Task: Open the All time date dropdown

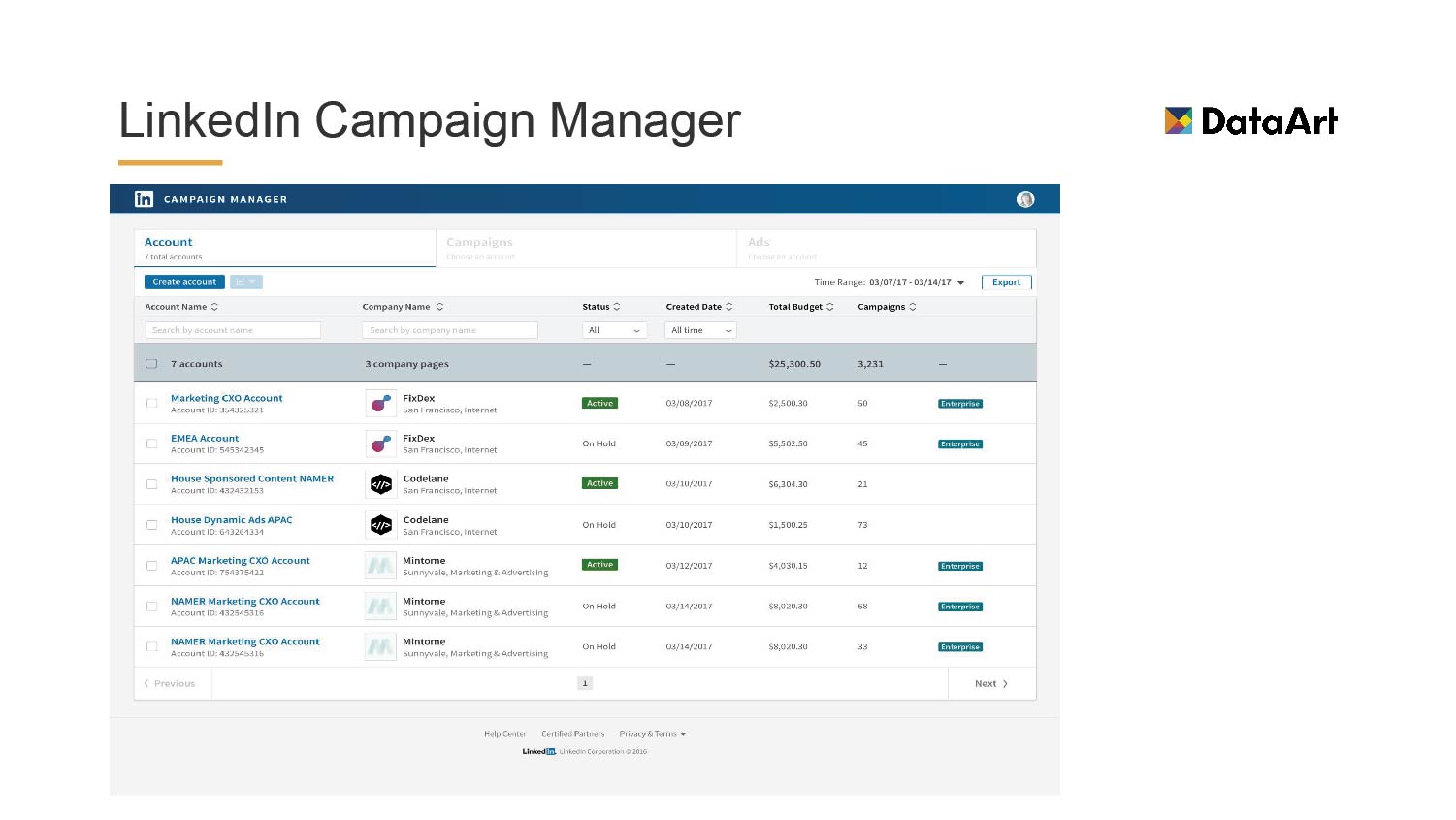Action: coord(700,330)
